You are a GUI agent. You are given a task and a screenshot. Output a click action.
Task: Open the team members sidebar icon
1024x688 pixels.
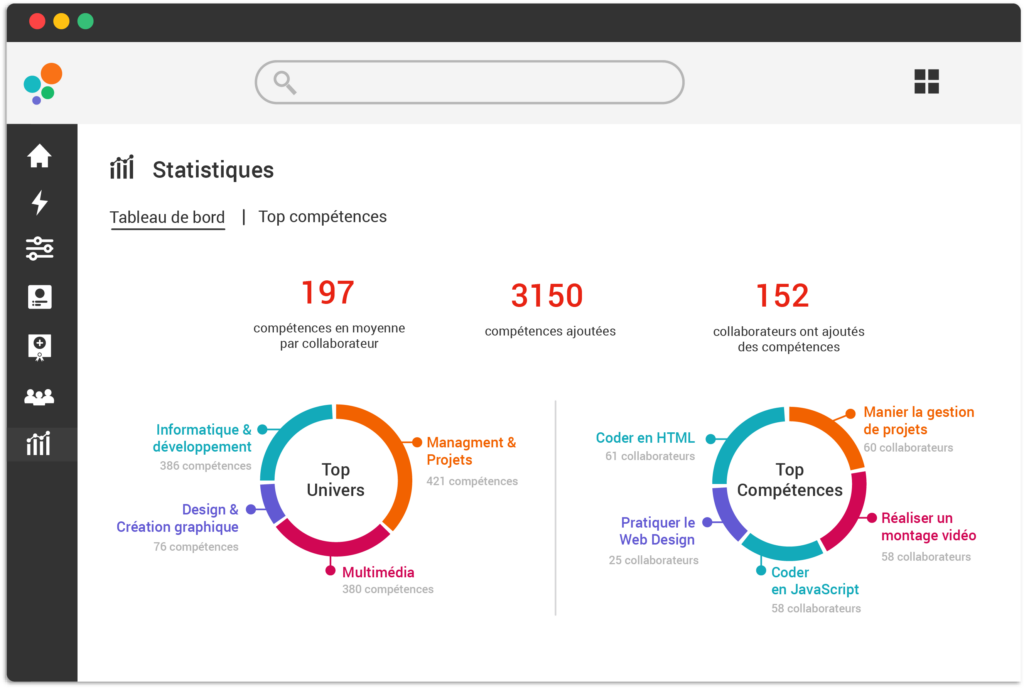click(x=39, y=397)
